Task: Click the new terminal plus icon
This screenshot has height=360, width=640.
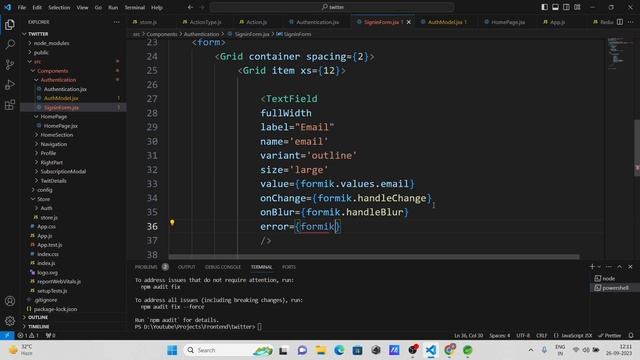Action: click(592, 267)
